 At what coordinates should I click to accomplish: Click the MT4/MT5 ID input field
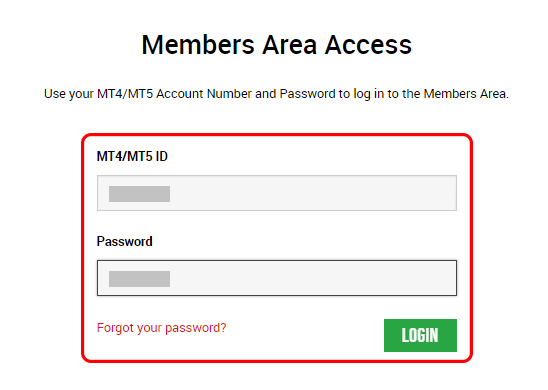(277, 193)
